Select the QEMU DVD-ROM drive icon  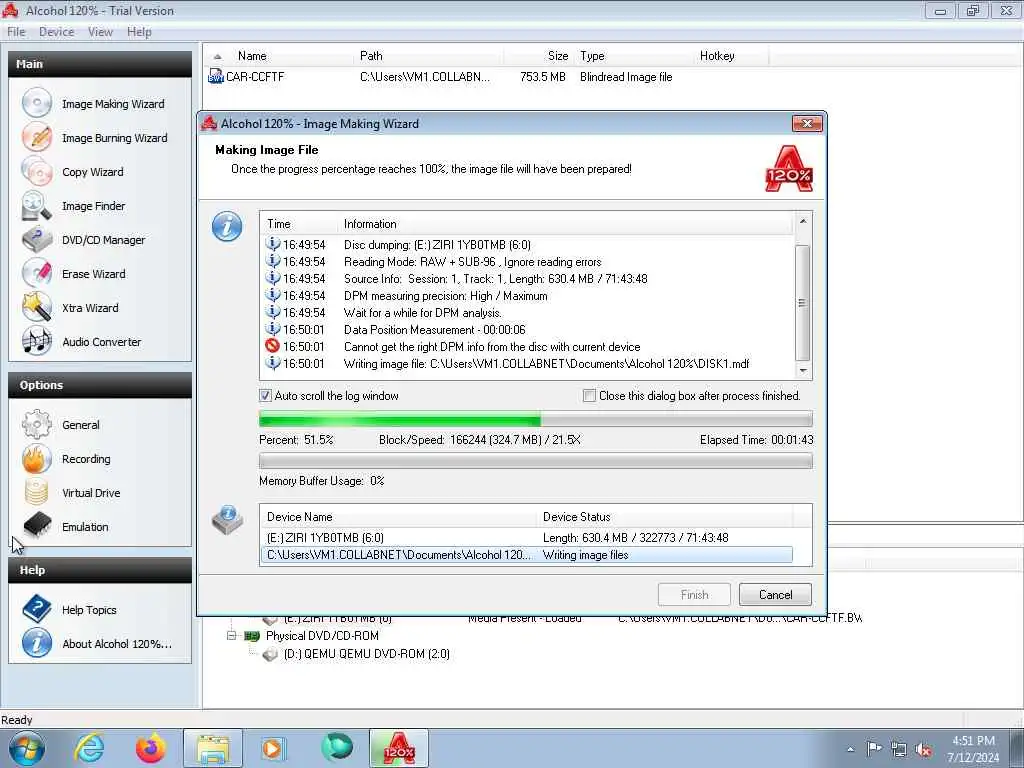(x=270, y=654)
